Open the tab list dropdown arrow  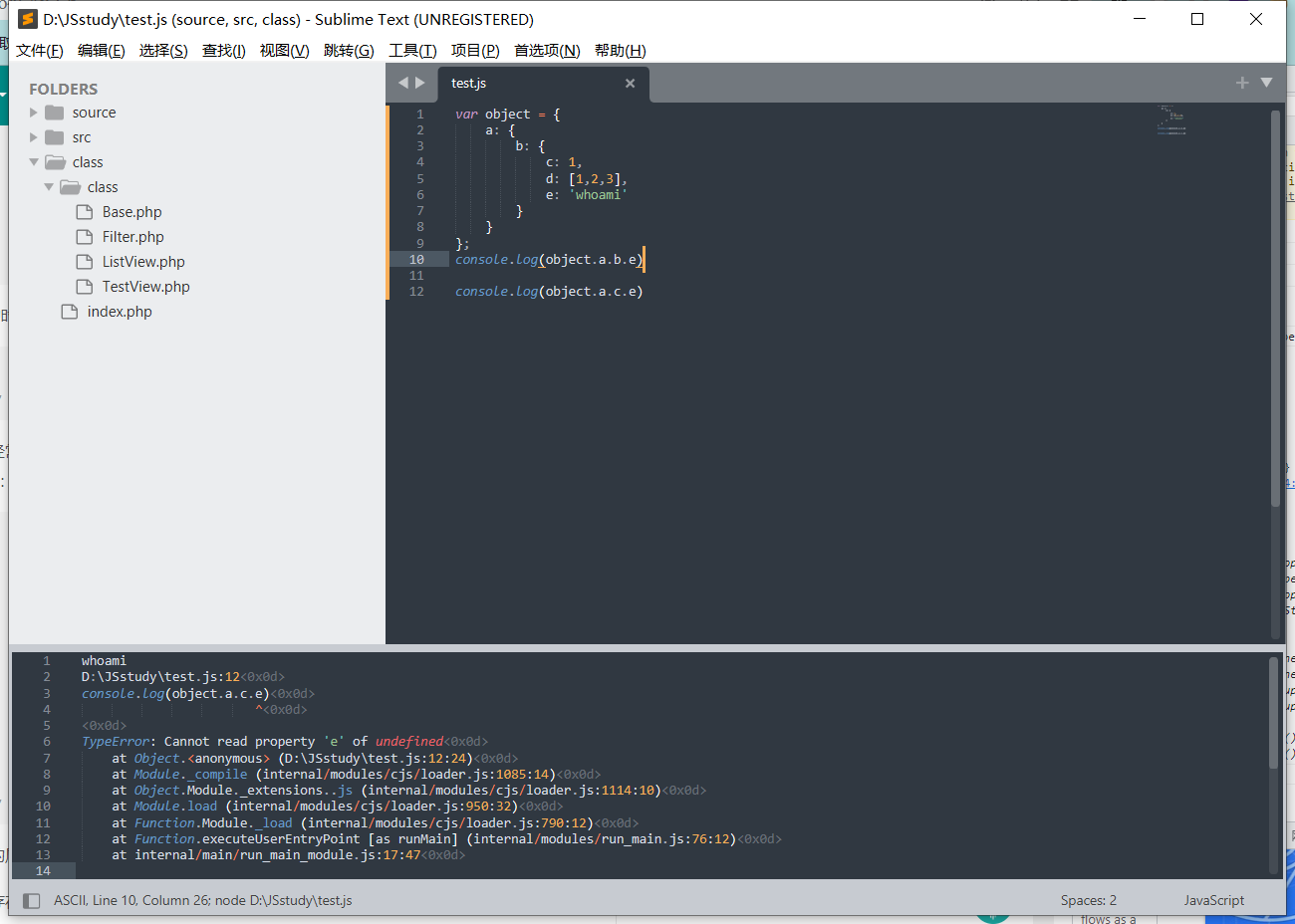coord(1266,83)
